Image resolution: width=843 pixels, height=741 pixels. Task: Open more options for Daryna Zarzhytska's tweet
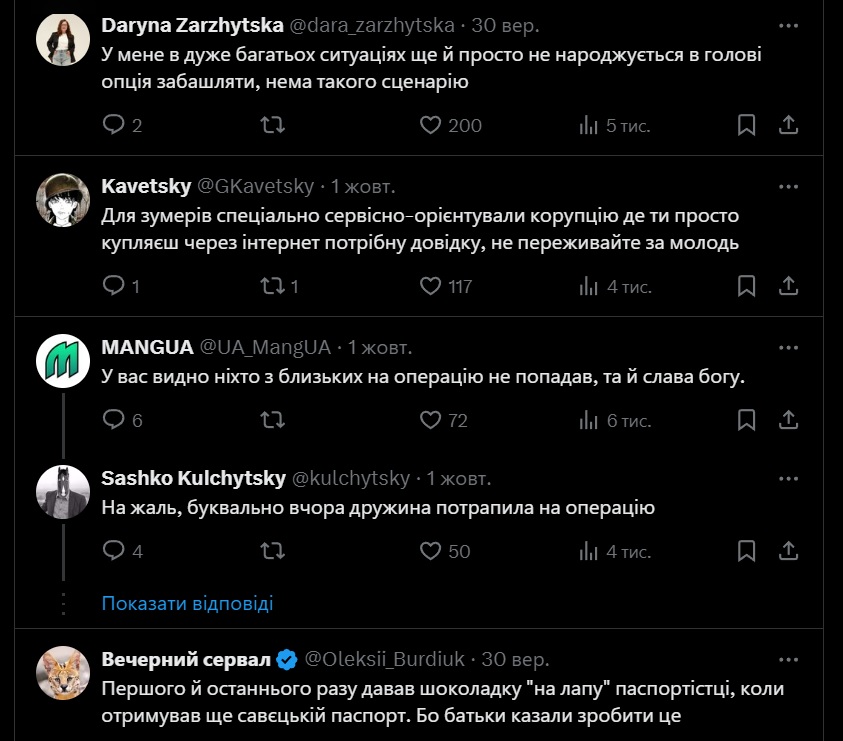click(x=788, y=25)
